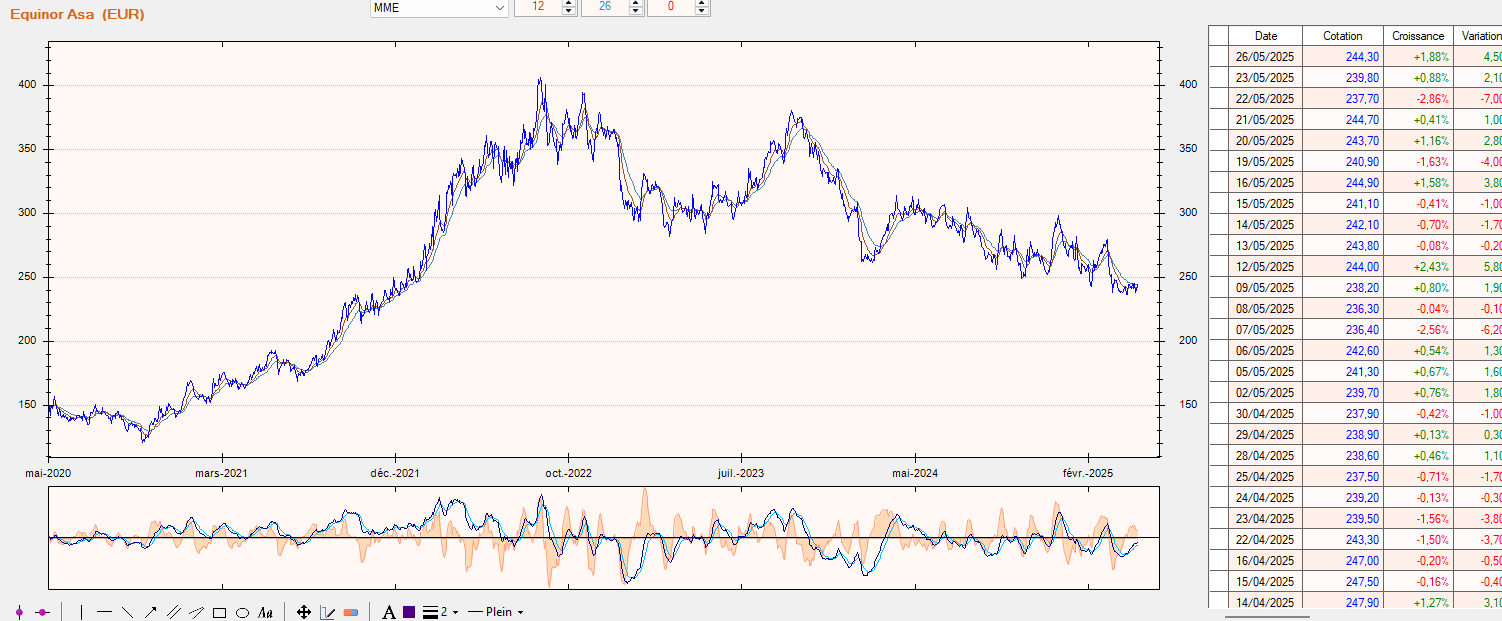Click the Cotation column header
The height and width of the screenshot is (621, 1502).
pos(1342,35)
